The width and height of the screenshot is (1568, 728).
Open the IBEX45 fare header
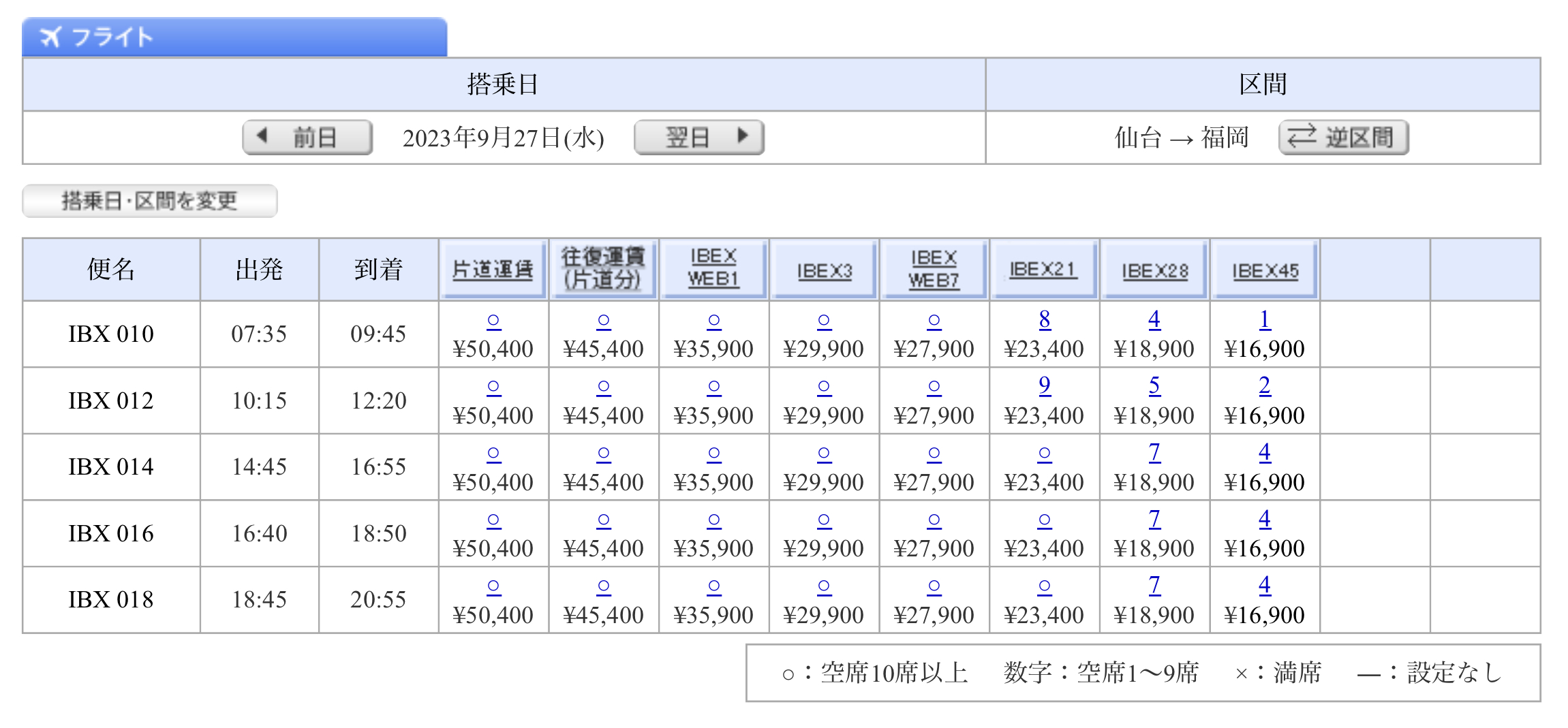pyautogui.click(x=1265, y=270)
